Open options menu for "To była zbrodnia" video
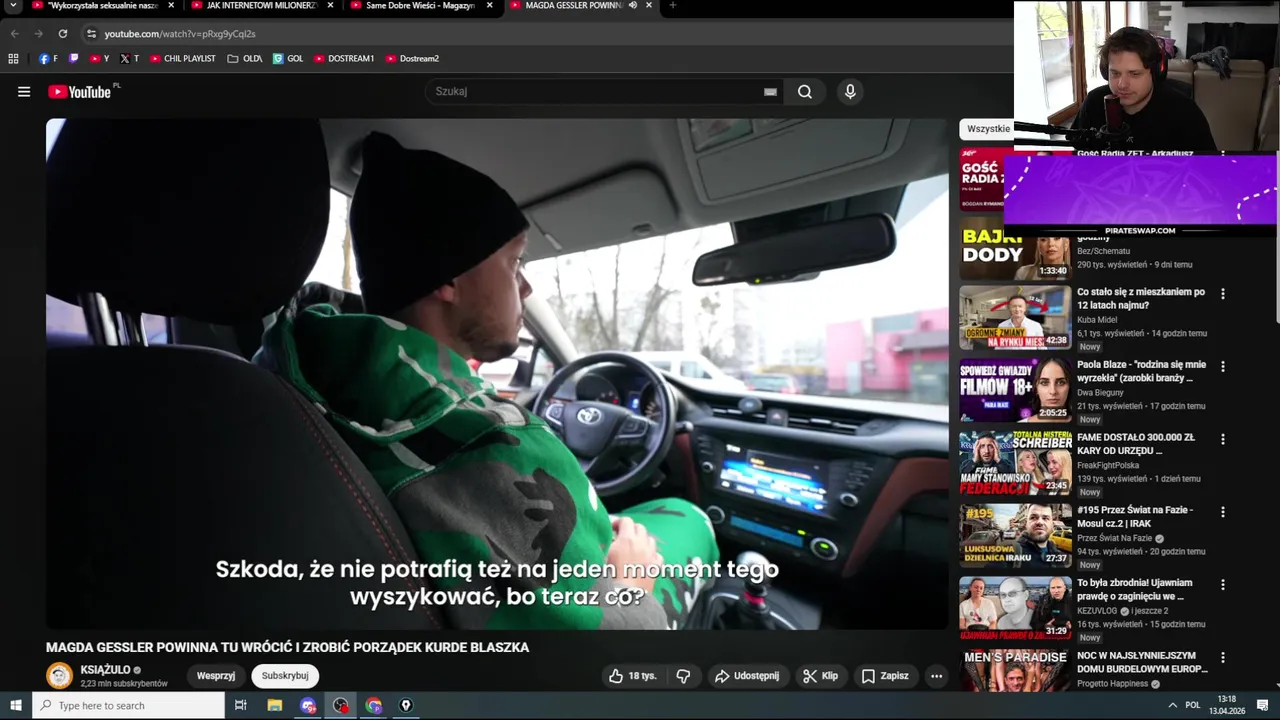Screen dimensions: 1280x720 [x=1222, y=585]
